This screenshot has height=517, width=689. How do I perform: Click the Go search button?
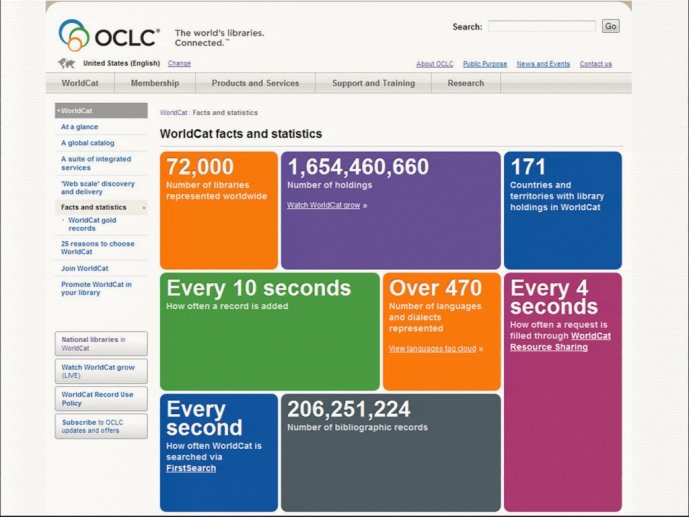610,26
